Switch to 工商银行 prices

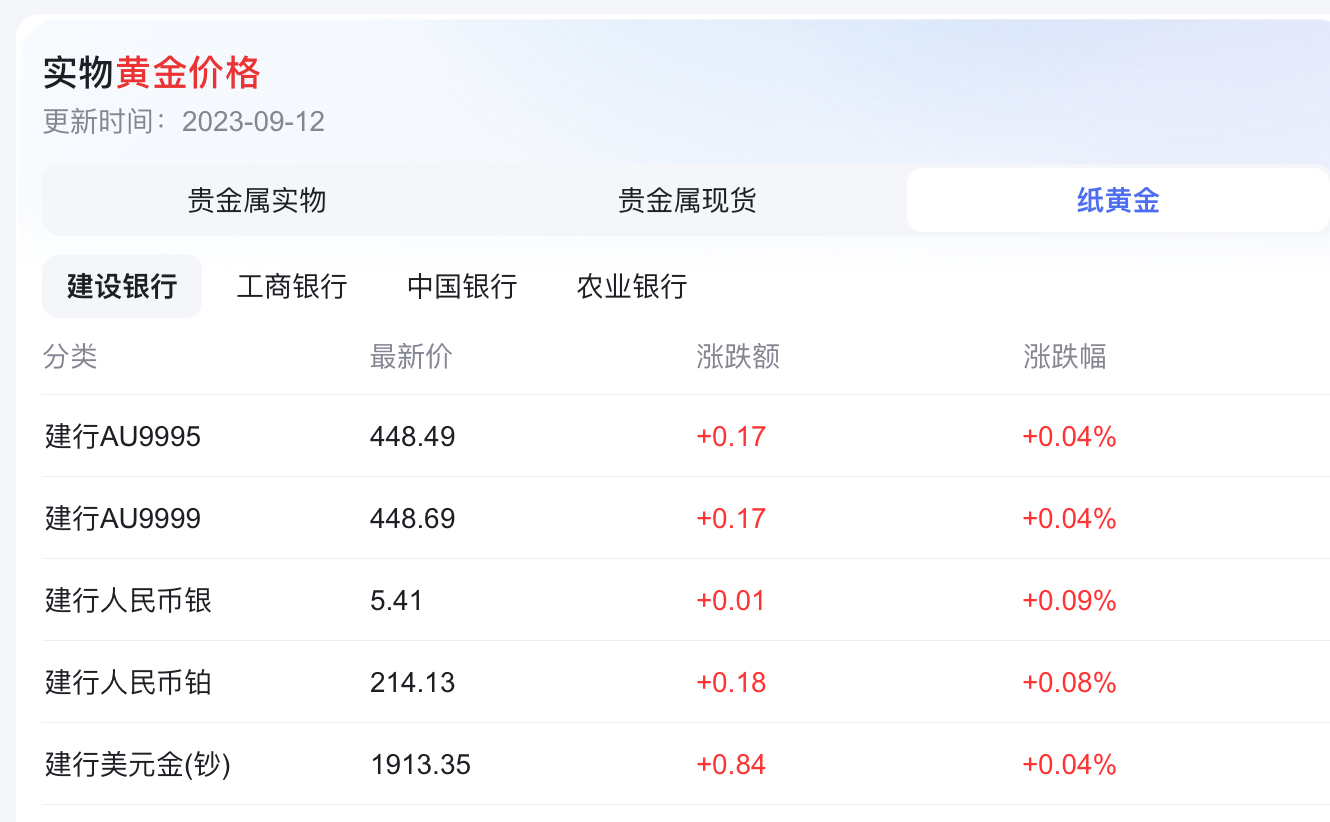pos(291,286)
